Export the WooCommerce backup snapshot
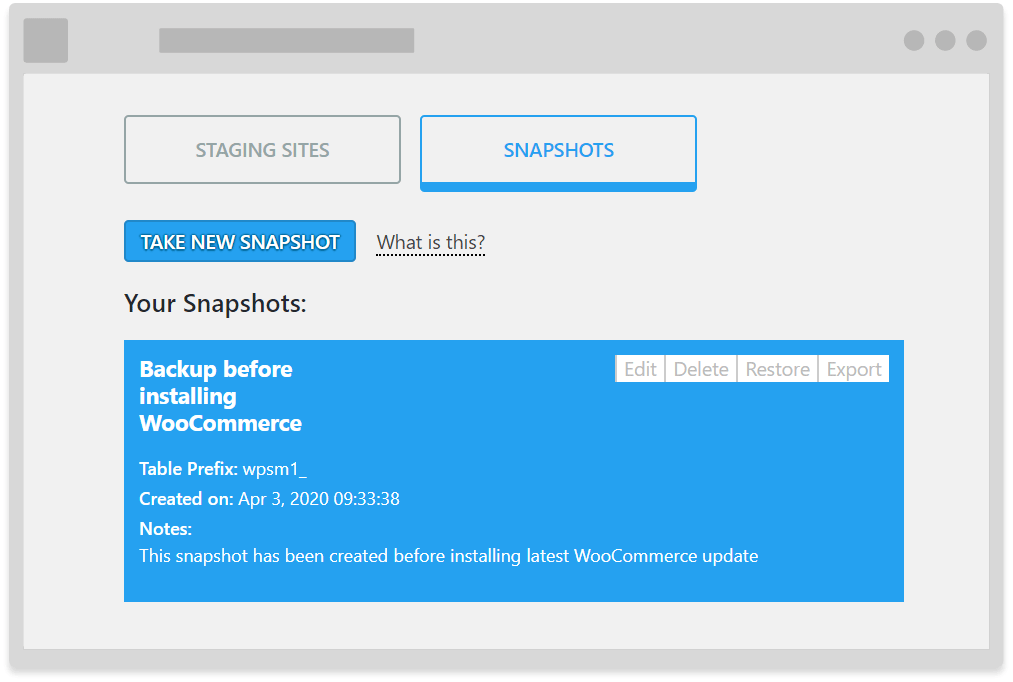 click(x=853, y=369)
